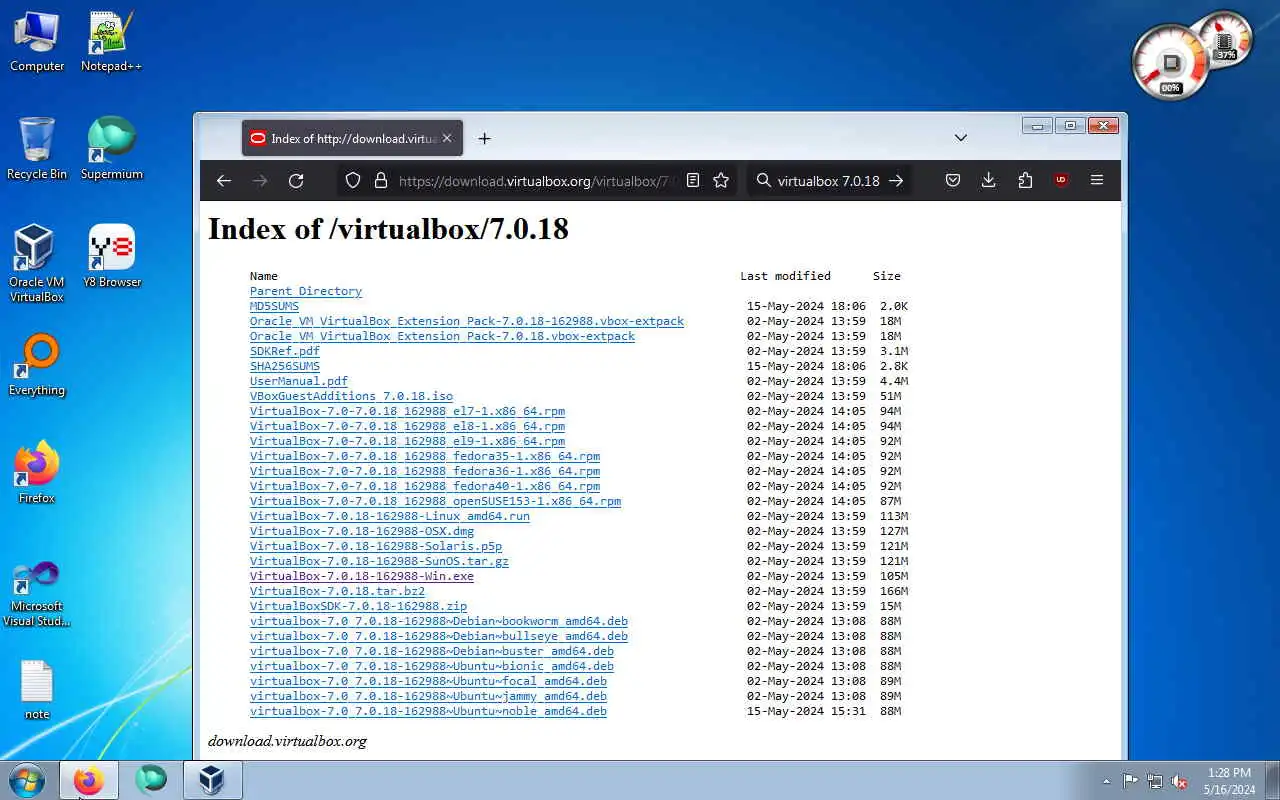Open the MD5SUMS file link
This screenshot has width=1280, height=800.
(274, 306)
